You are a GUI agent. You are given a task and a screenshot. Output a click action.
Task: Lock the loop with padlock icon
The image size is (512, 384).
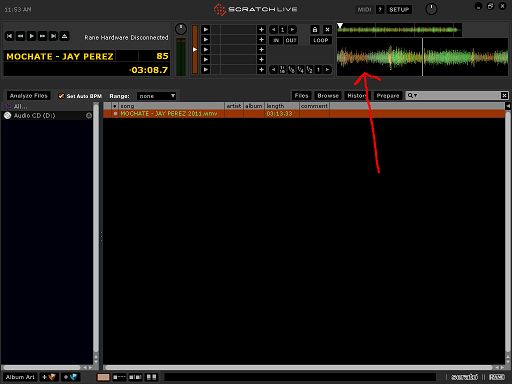(x=315, y=30)
